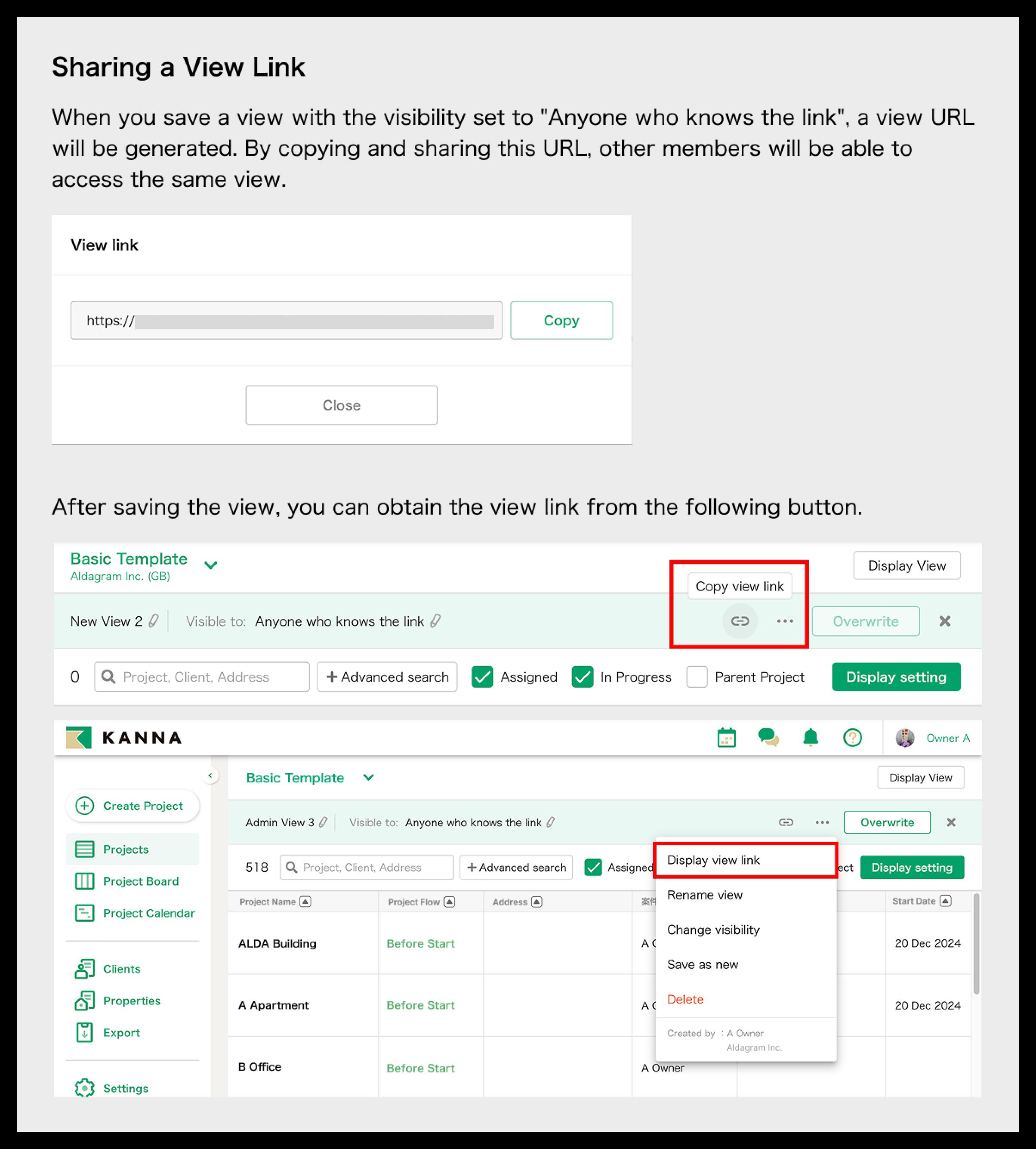The height and width of the screenshot is (1149, 1036).
Task: Open the chat messages icon
Action: coord(768,737)
